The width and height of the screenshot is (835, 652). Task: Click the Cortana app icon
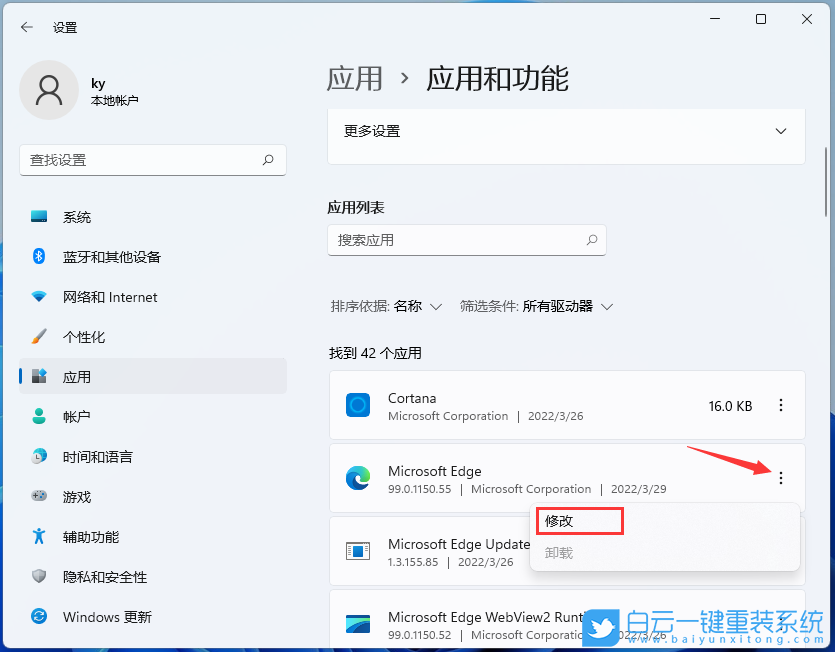coord(358,405)
